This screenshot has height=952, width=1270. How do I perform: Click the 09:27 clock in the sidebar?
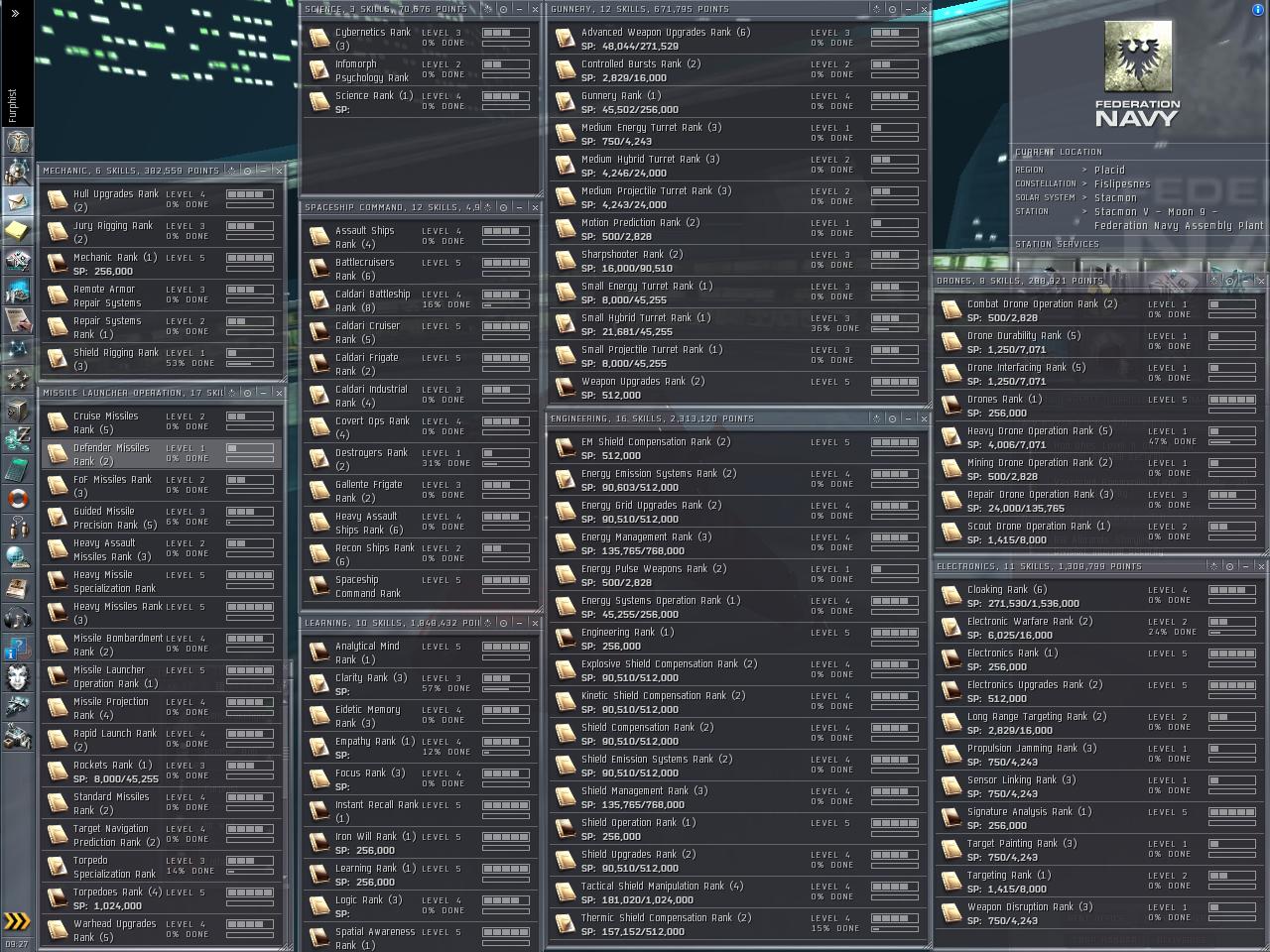tap(17, 944)
